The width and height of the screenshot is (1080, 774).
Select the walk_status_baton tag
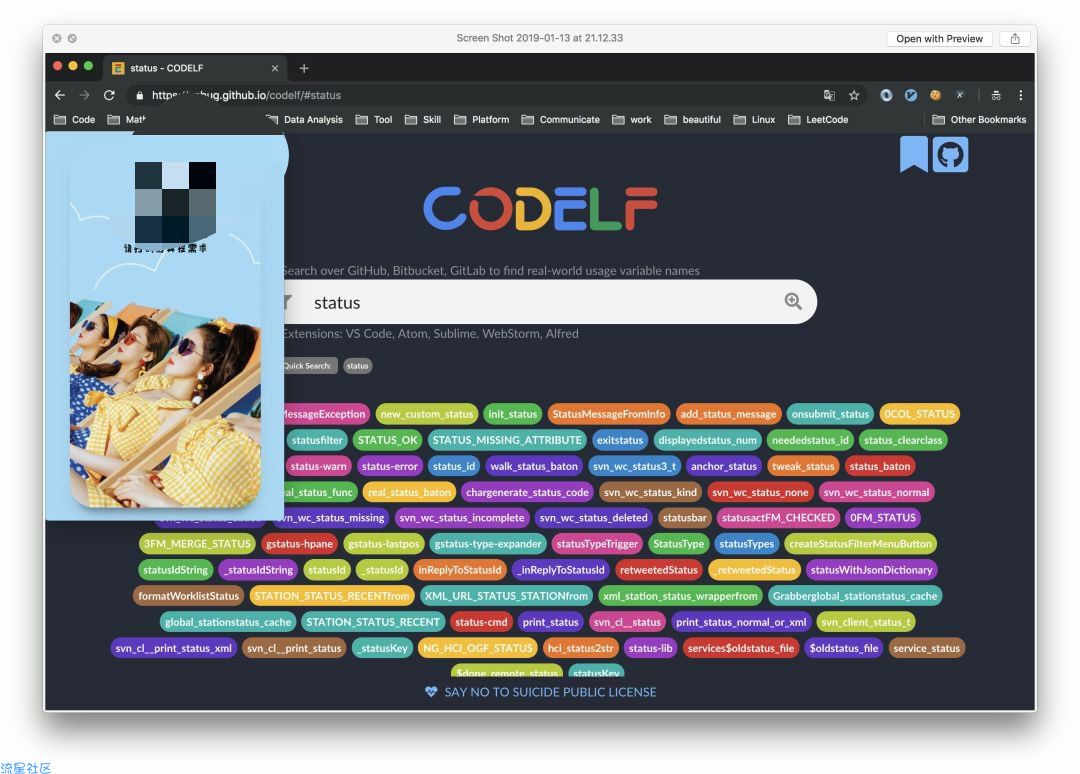click(534, 466)
